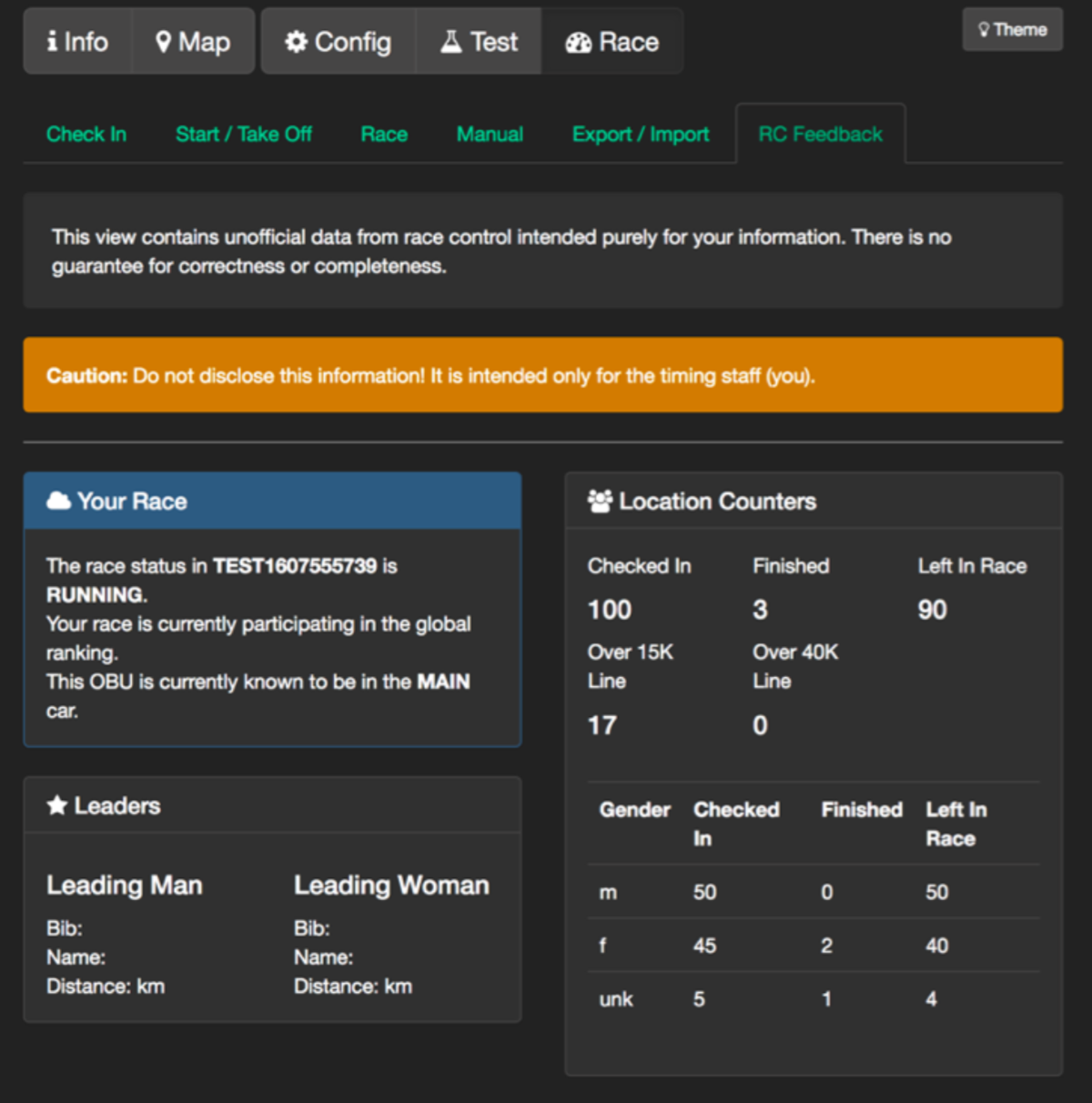Click the star icon beside Leaders
This screenshot has width=1092, height=1103.
[57, 805]
